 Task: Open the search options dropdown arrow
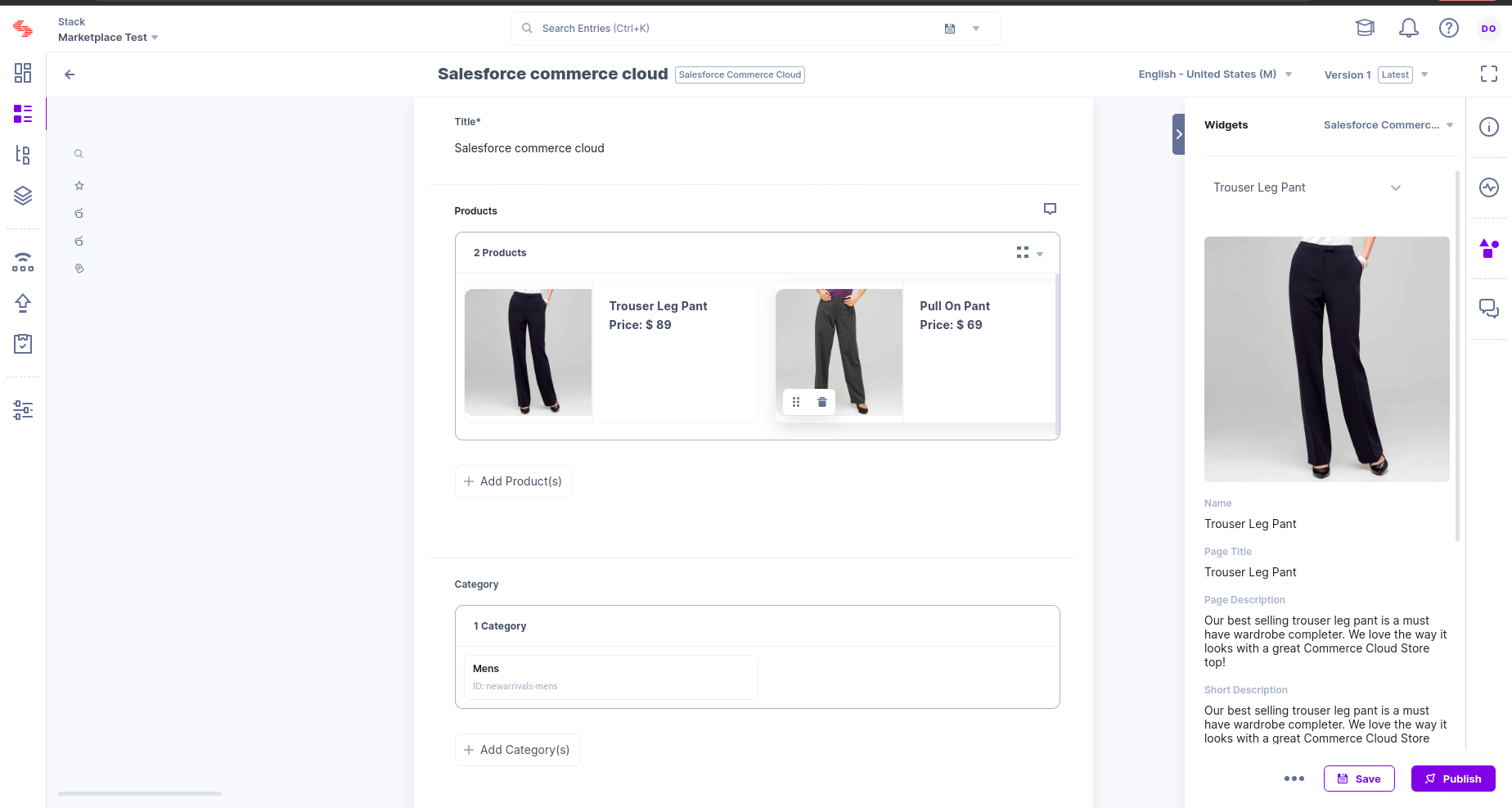coord(976,29)
